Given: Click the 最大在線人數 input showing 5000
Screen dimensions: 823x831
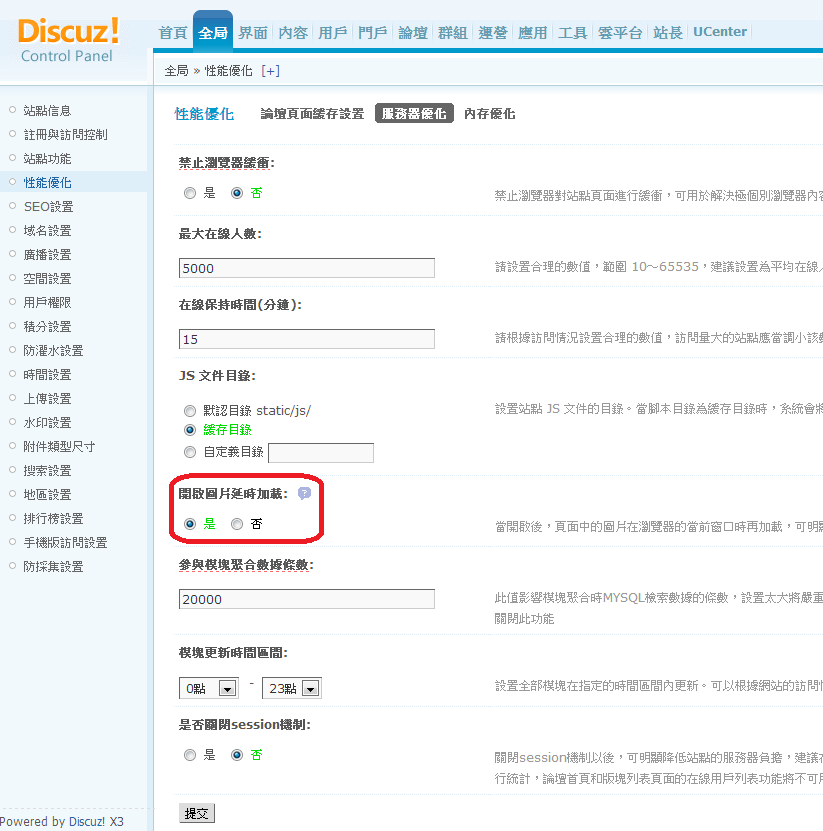Looking at the screenshot, I should (305, 268).
